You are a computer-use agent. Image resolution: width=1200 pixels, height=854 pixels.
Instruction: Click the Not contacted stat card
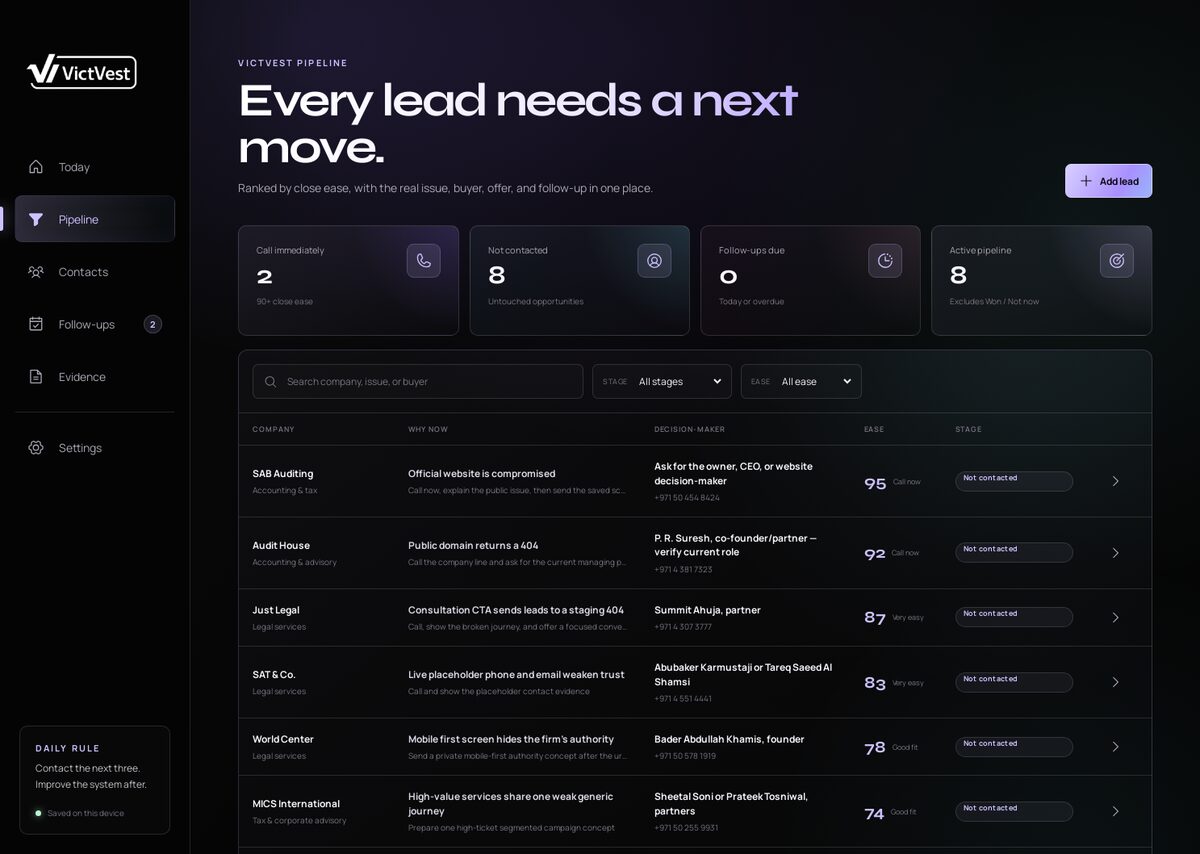579,280
